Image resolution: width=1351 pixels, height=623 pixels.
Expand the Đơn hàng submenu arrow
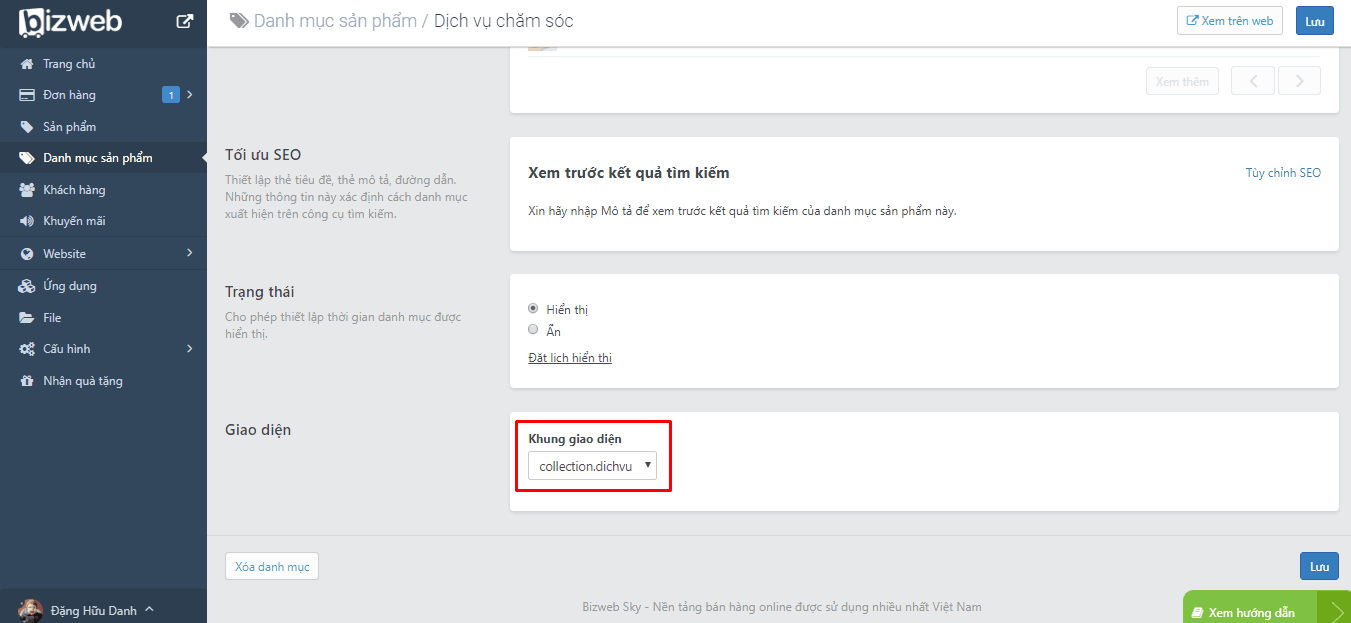(189, 95)
